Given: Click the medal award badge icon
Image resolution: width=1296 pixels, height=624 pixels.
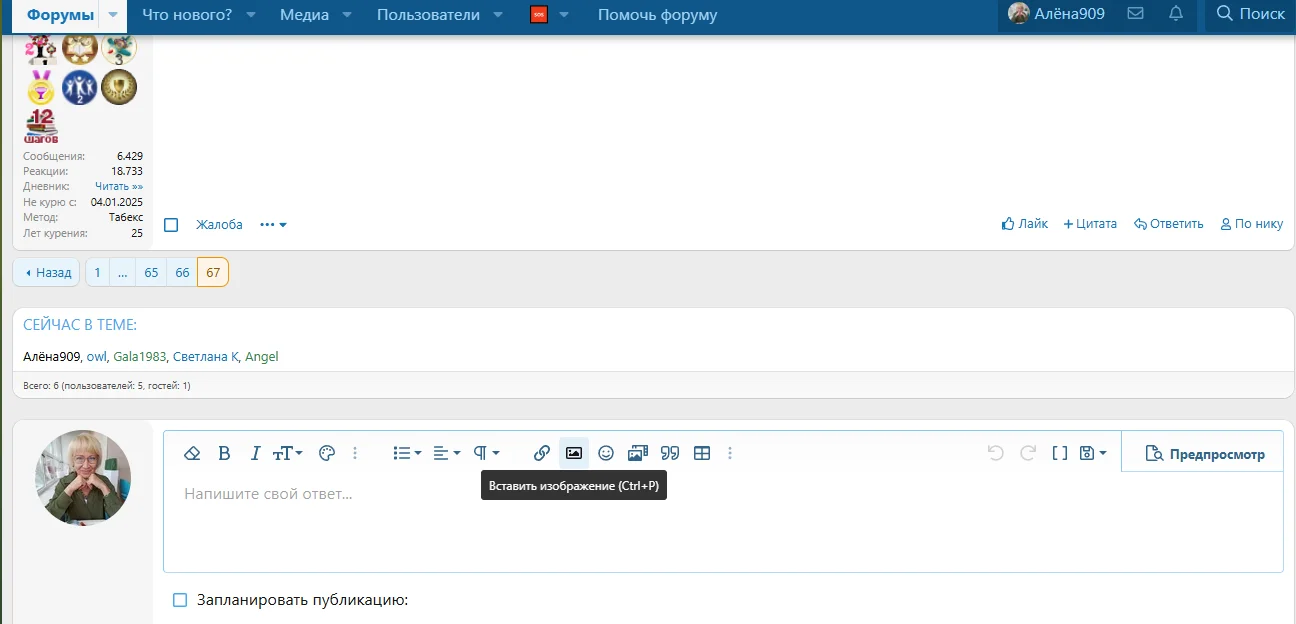Looking at the screenshot, I should coord(41,88).
